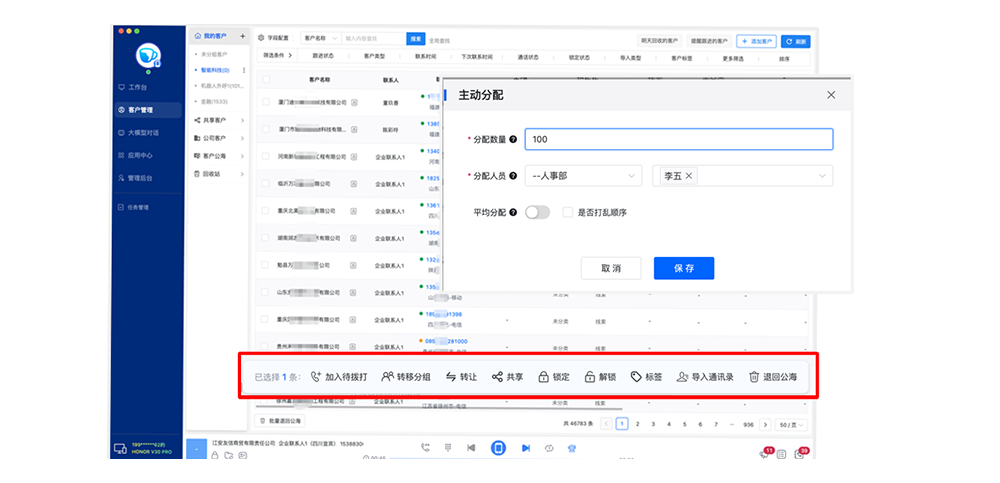This screenshot has width=1000, height=483.
Task: Open 客户管理 in the left sidebar
Action: tap(148, 110)
